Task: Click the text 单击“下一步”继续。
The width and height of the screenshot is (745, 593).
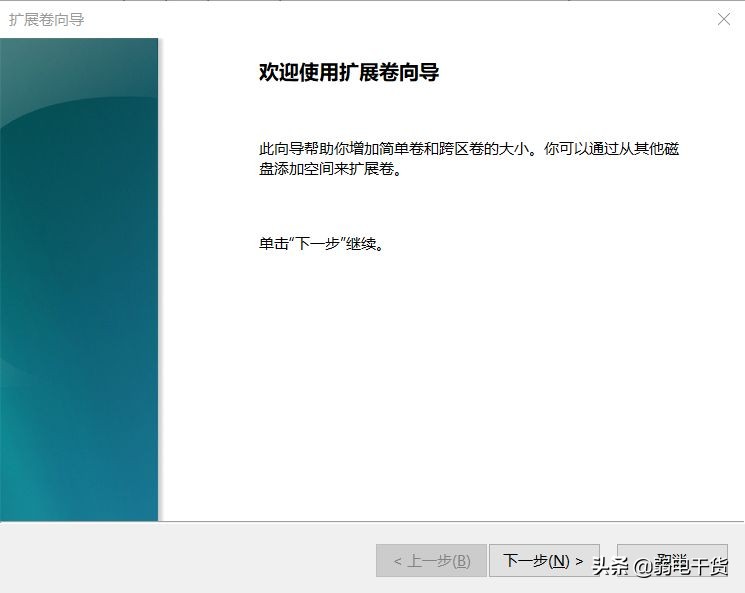Action: coord(321,244)
